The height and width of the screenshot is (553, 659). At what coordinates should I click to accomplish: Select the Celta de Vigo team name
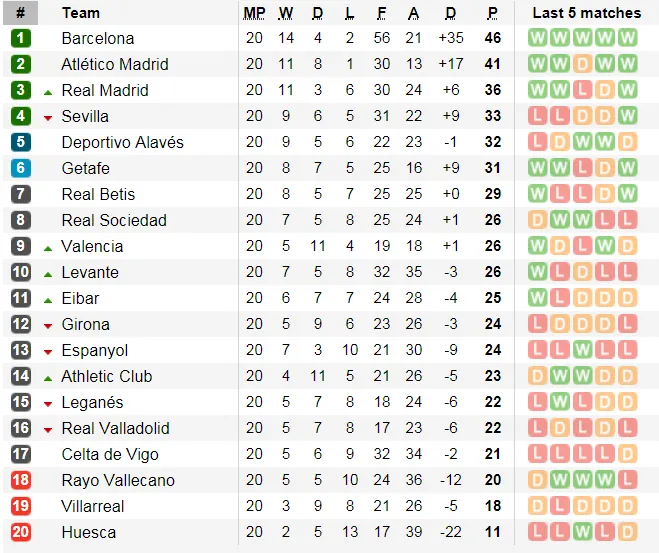pyautogui.click(x=110, y=454)
